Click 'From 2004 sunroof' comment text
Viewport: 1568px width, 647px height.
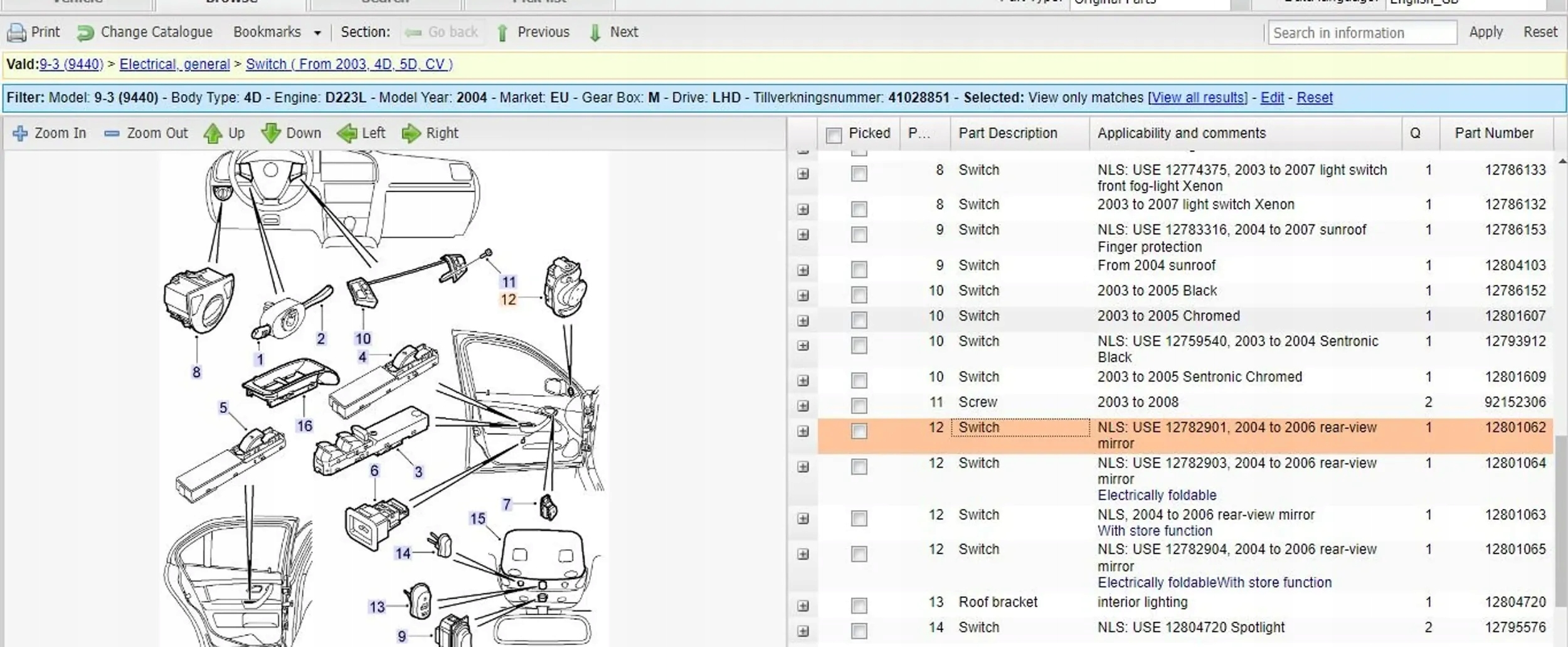click(1156, 265)
